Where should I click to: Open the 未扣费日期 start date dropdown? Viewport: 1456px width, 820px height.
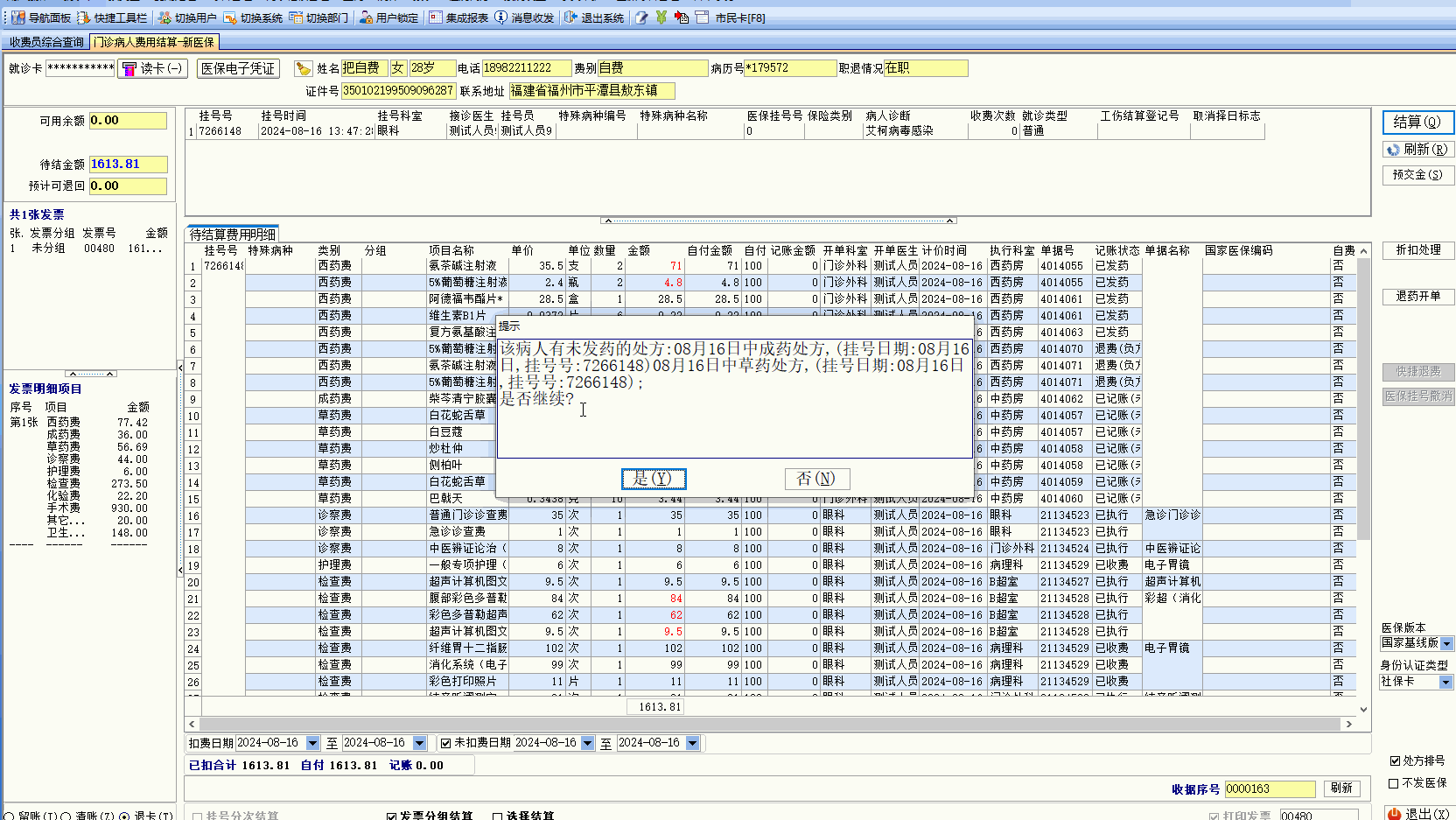[587, 743]
